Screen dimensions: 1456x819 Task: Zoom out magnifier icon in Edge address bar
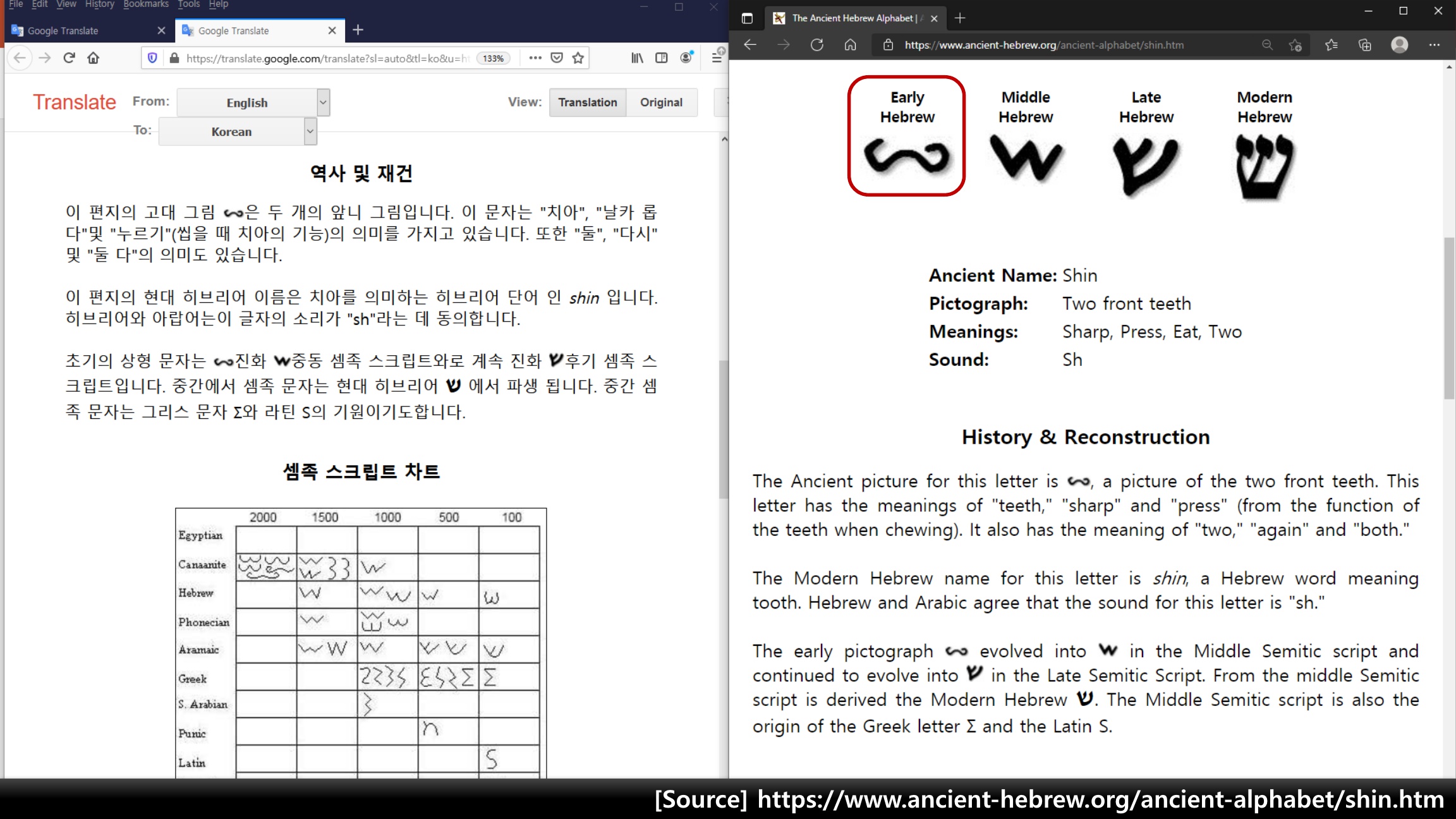[1267, 45]
